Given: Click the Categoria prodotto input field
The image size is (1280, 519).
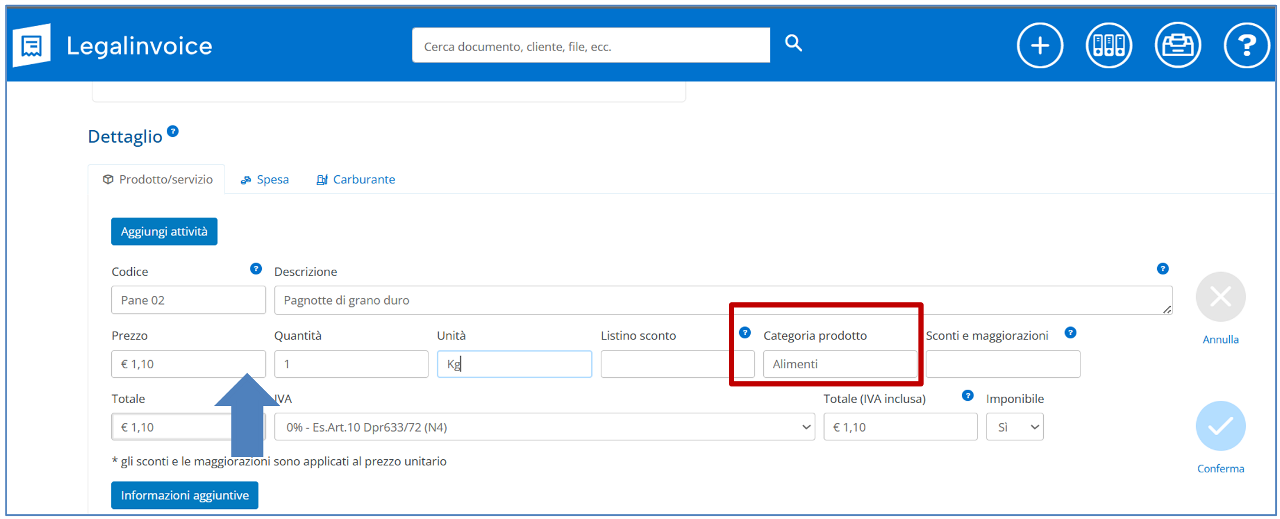Looking at the screenshot, I should [x=840, y=364].
